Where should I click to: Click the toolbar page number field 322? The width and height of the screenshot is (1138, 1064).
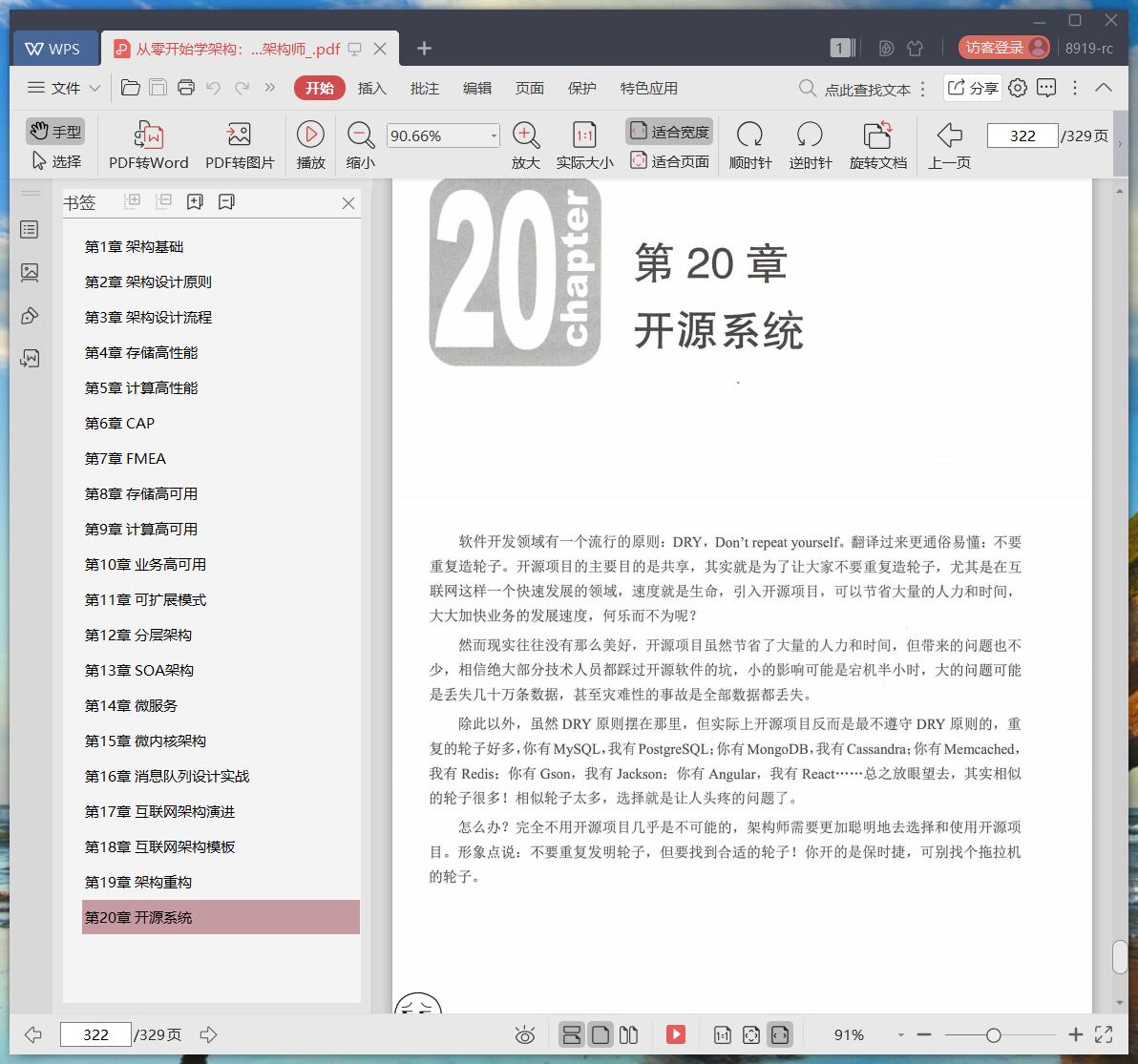(1022, 136)
